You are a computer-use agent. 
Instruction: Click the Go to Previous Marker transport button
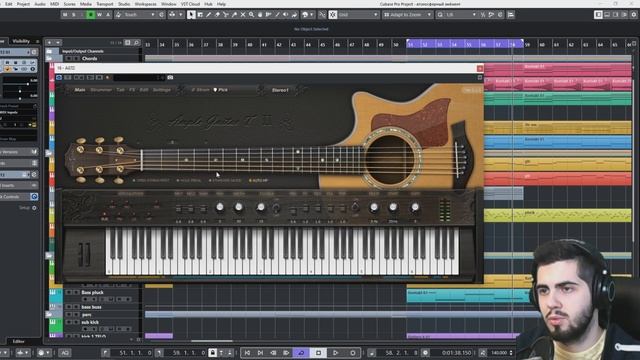247,353
